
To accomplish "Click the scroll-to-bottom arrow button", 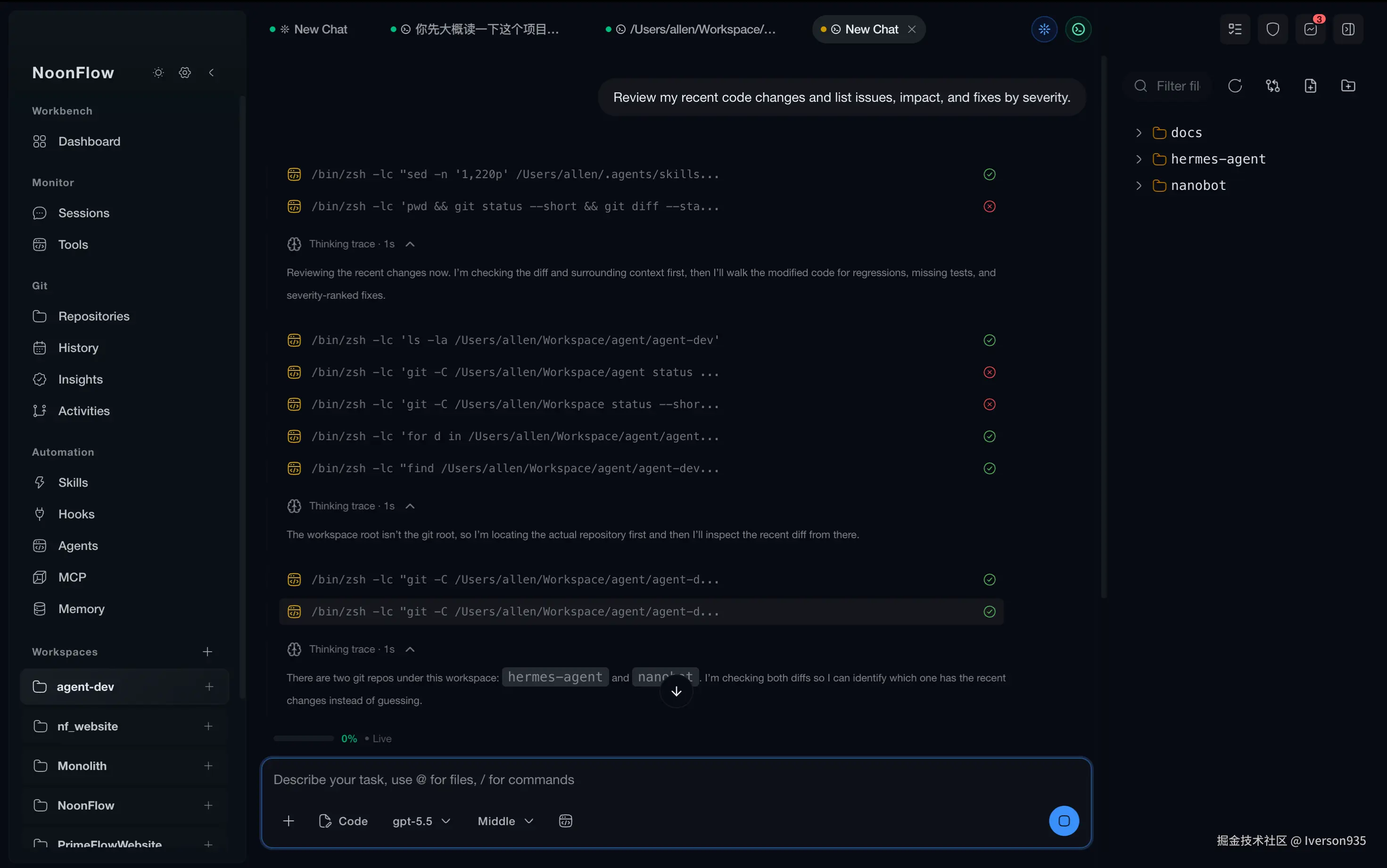I will (676, 691).
